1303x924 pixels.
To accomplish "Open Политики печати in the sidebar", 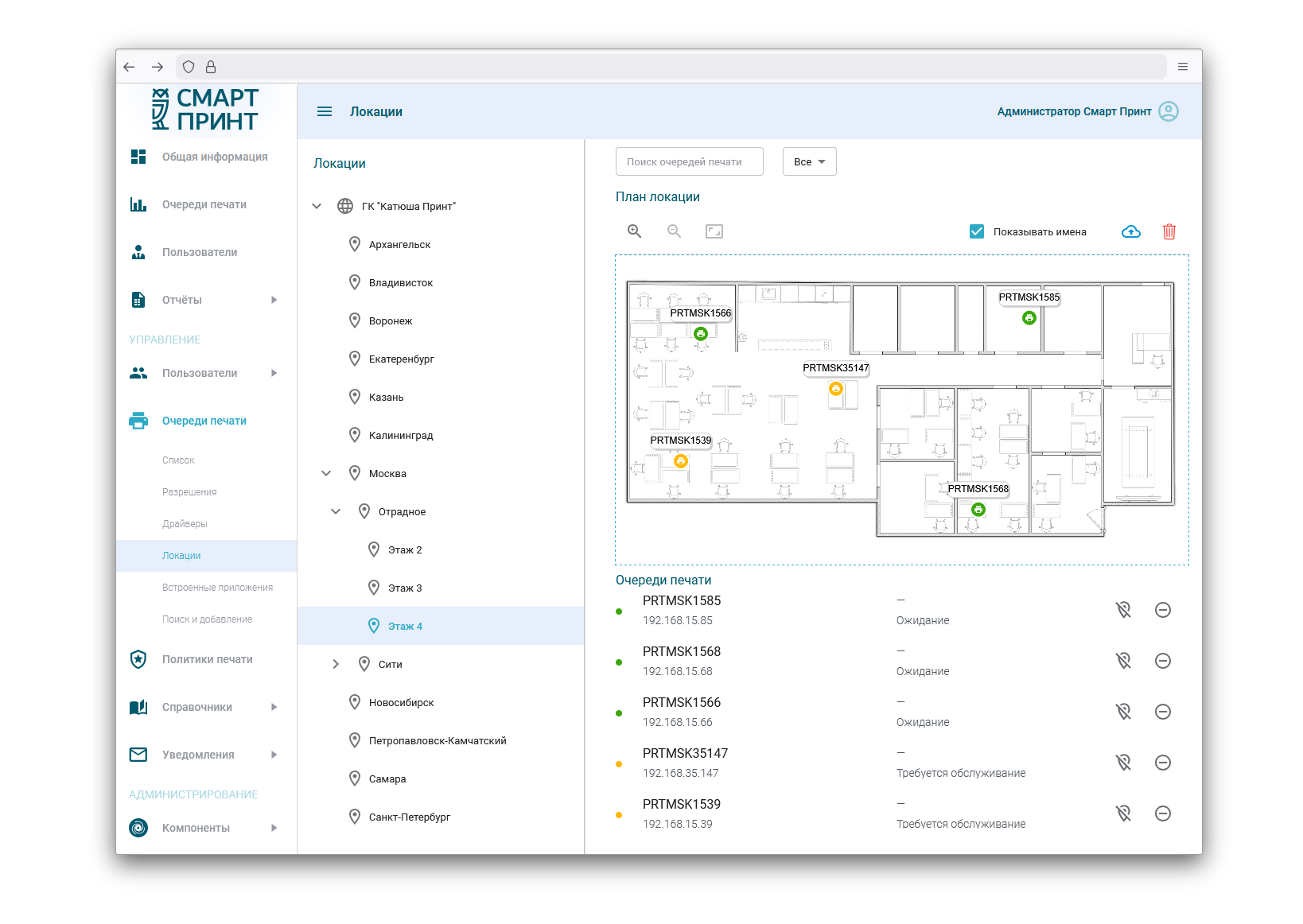I will [207, 659].
